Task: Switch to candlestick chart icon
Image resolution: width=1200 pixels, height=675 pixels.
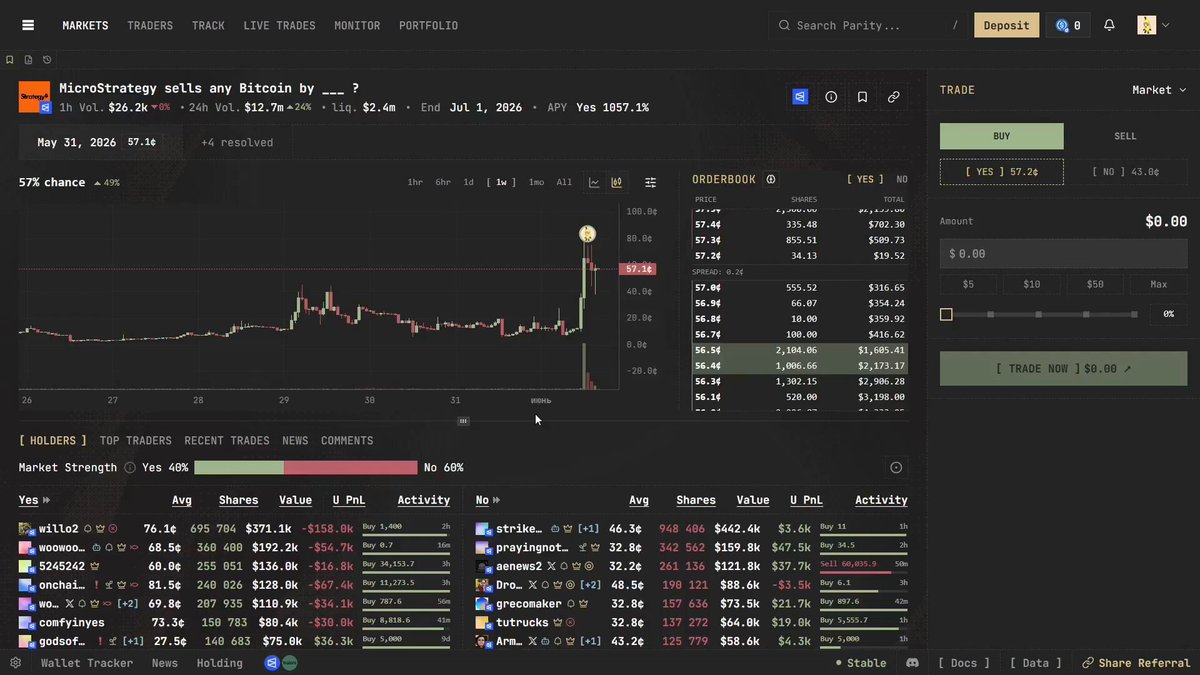Action: pyautogui.click(x=617, y=182)
